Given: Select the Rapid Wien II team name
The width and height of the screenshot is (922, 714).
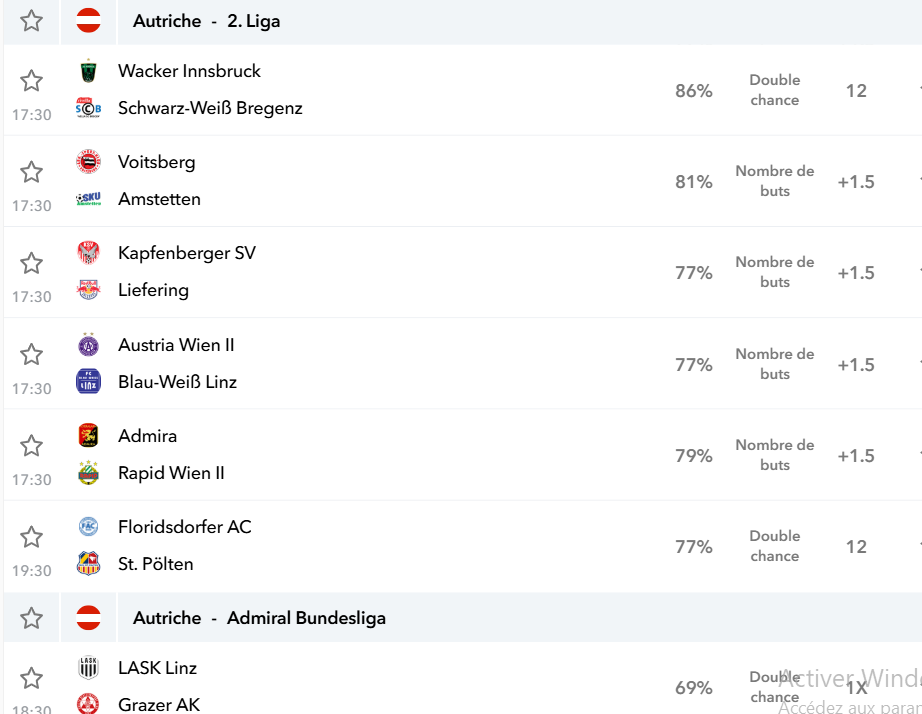Looking at the screenshot, I should 171,473.
